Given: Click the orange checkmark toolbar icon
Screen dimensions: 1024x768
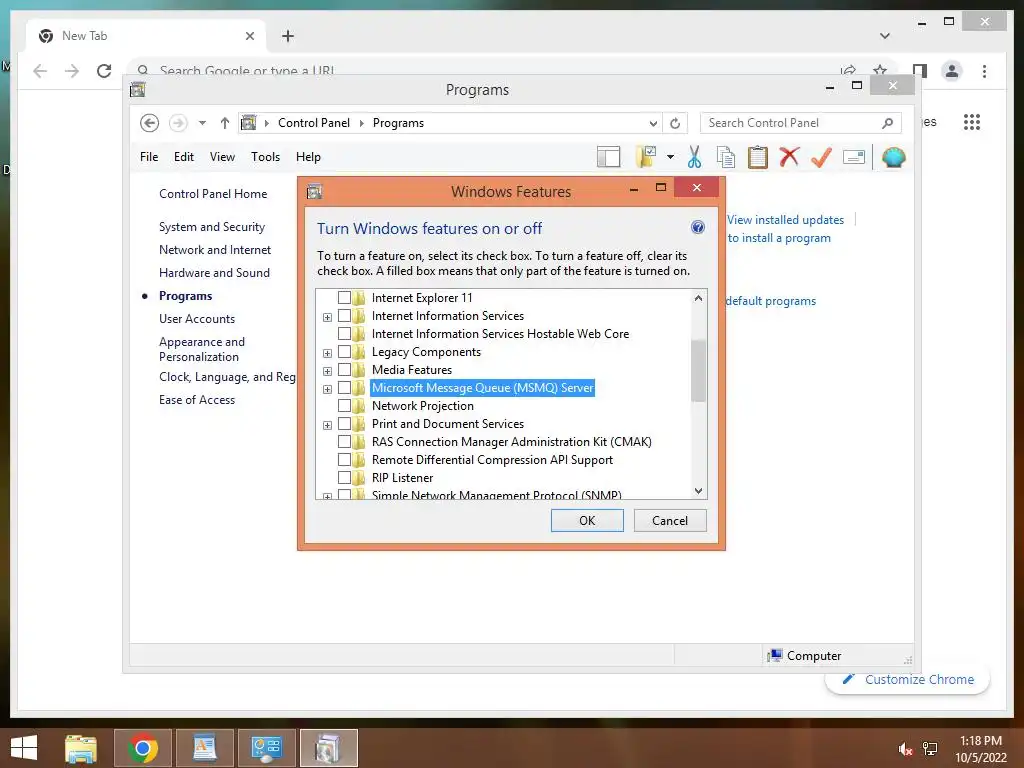Looking at the screenshot, I should [821, 157].
